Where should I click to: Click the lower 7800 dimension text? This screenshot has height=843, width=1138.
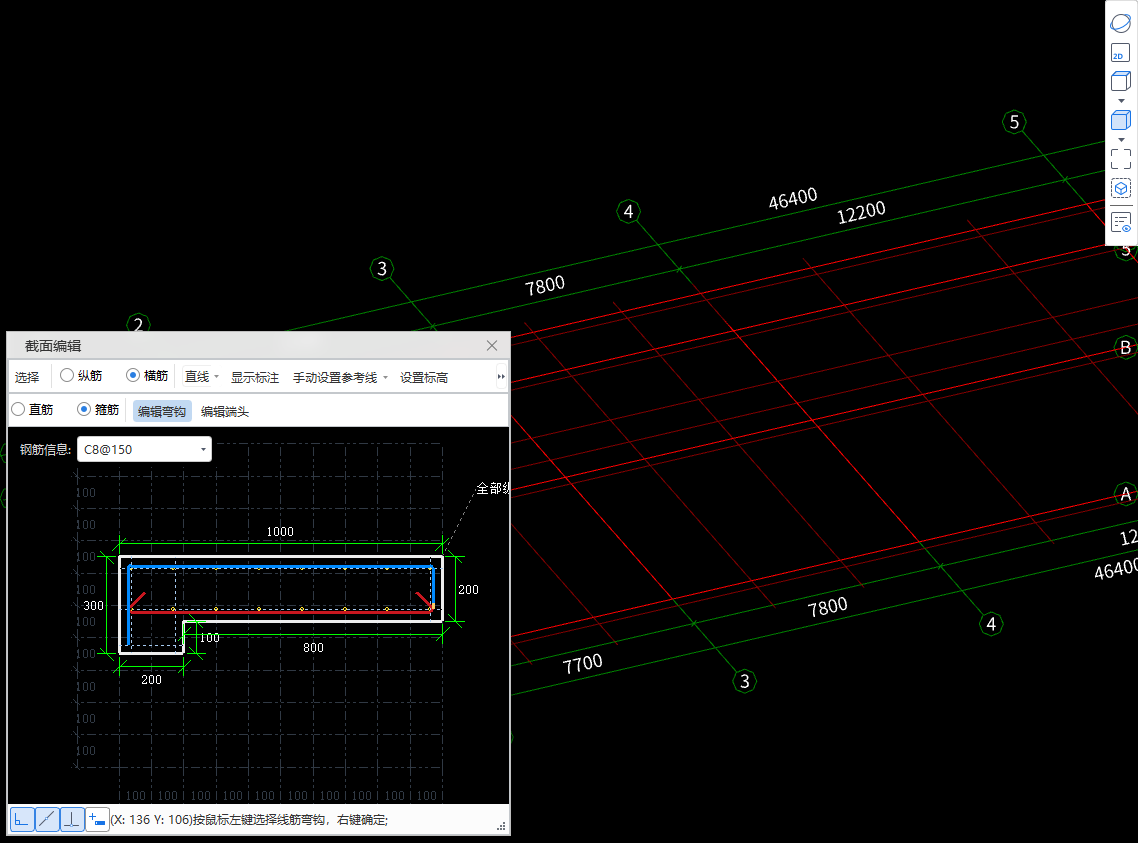click(x=827, y=606)
